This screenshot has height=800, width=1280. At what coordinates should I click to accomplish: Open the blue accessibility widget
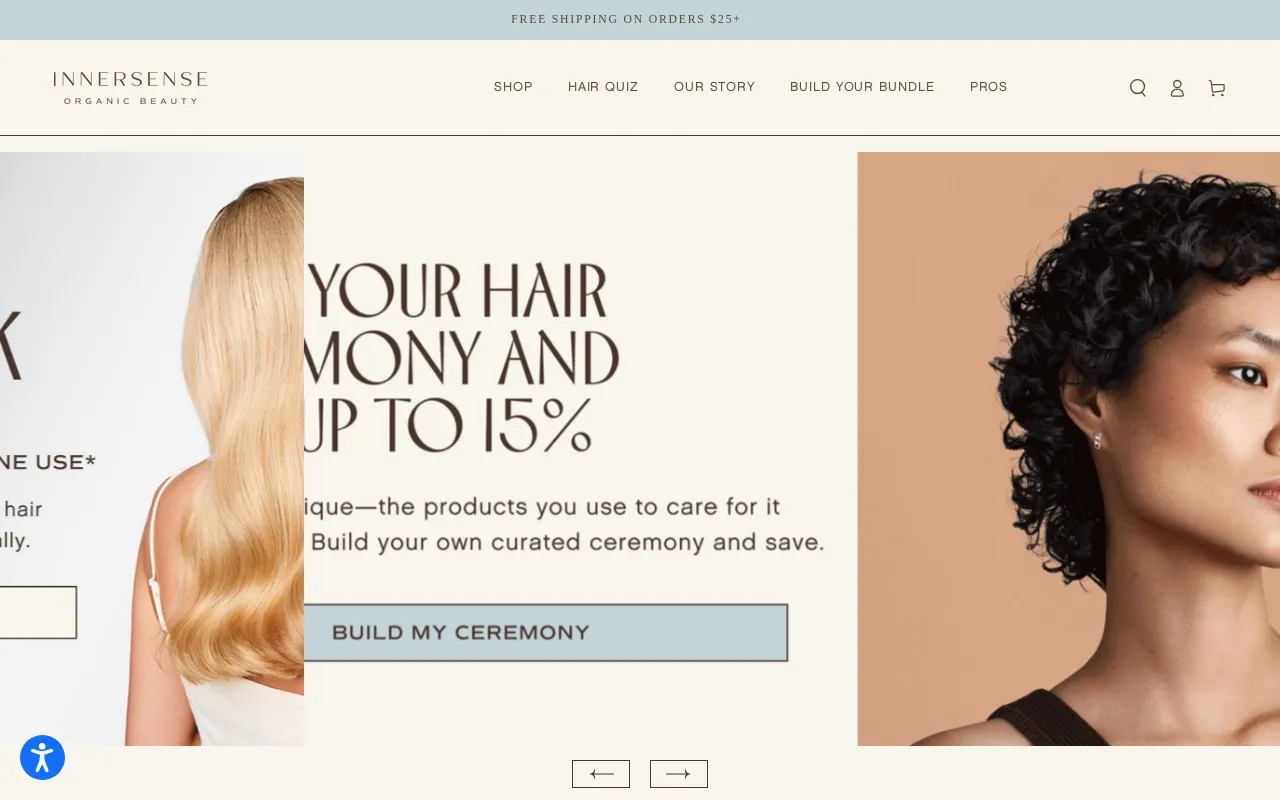coord(42,758)
